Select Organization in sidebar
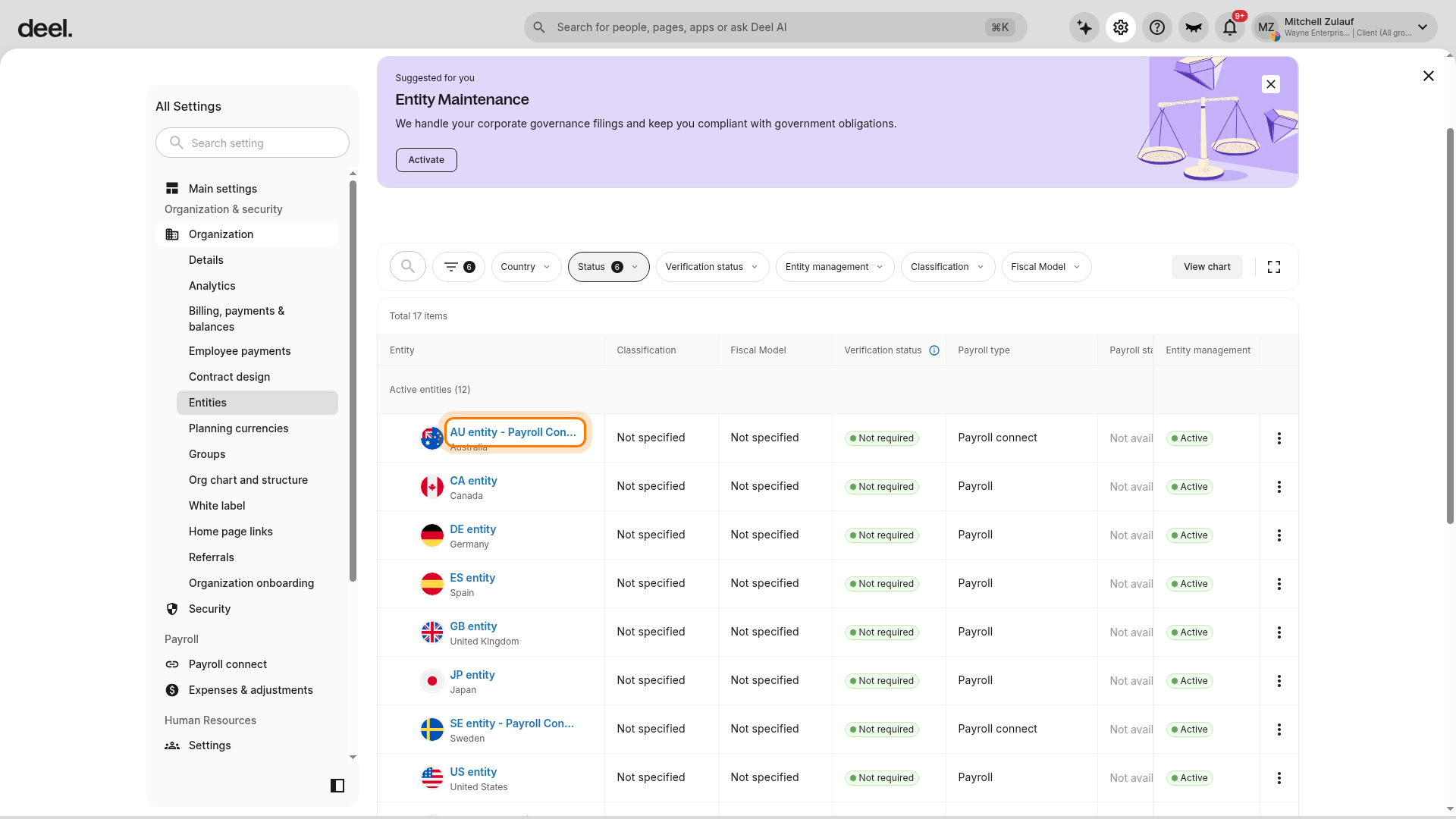Viewport: 1456px width, 819px height. coord(247,234)
